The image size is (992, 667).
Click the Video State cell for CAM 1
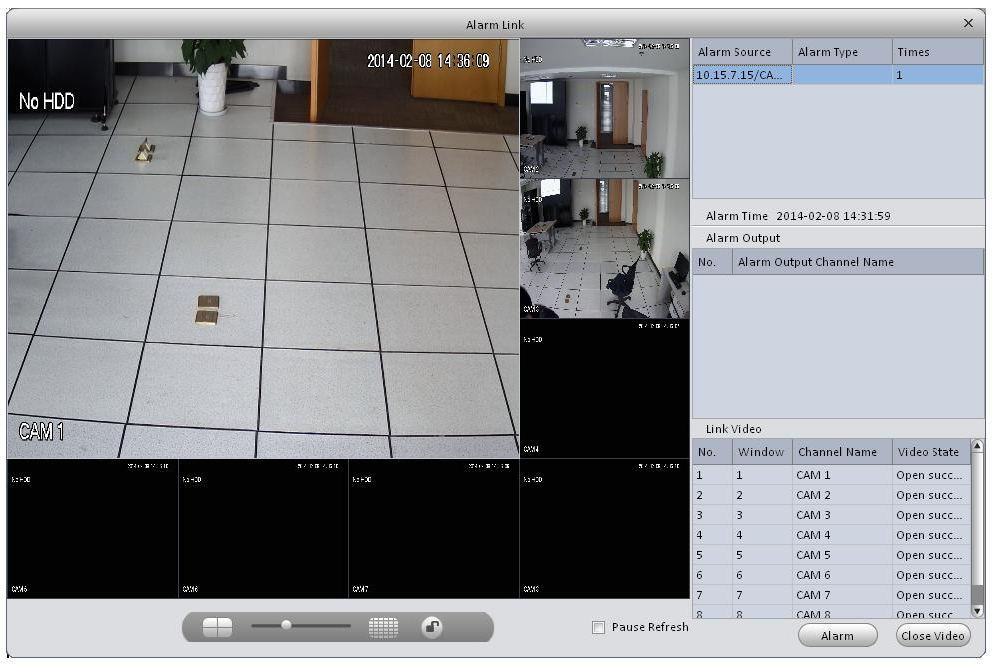coord(930,475)
